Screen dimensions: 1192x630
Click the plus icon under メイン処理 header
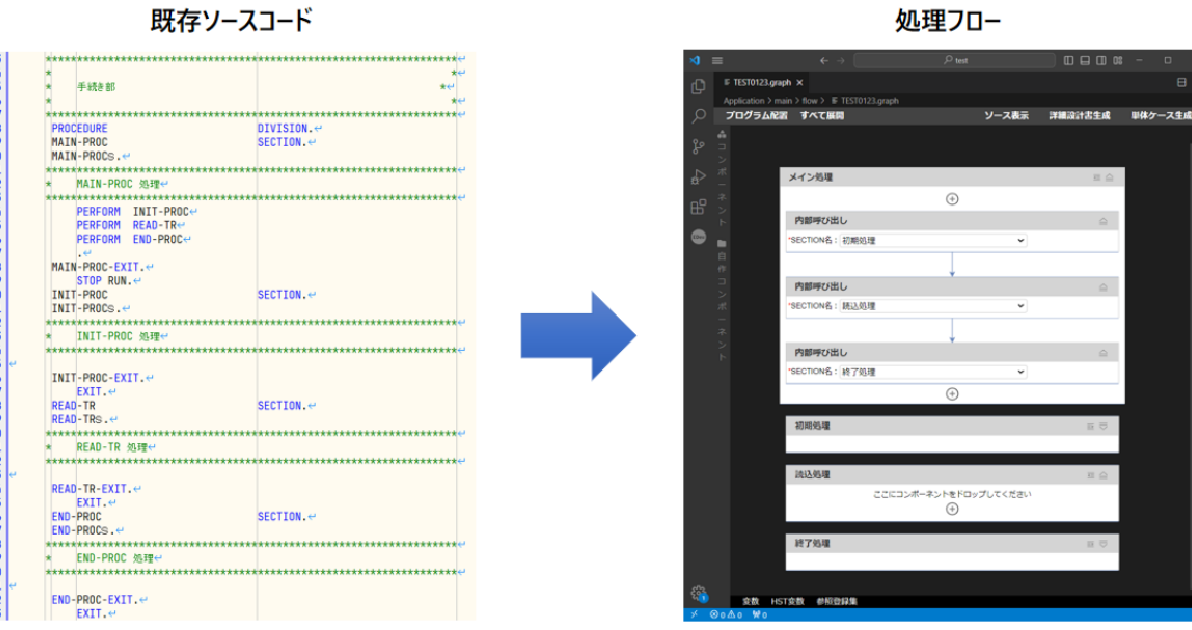point(951,199)
